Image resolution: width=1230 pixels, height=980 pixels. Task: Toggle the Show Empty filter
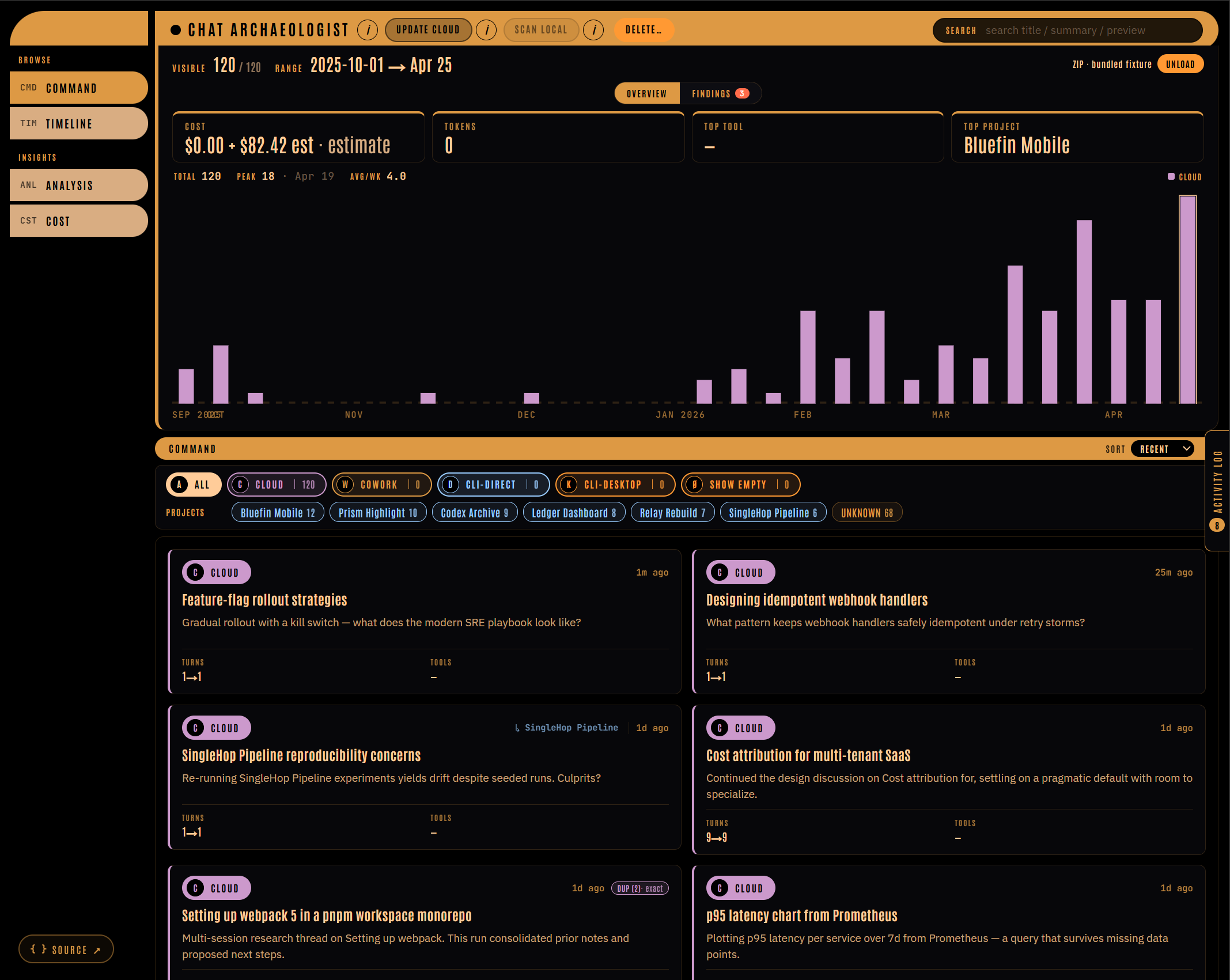click(741, 485)
